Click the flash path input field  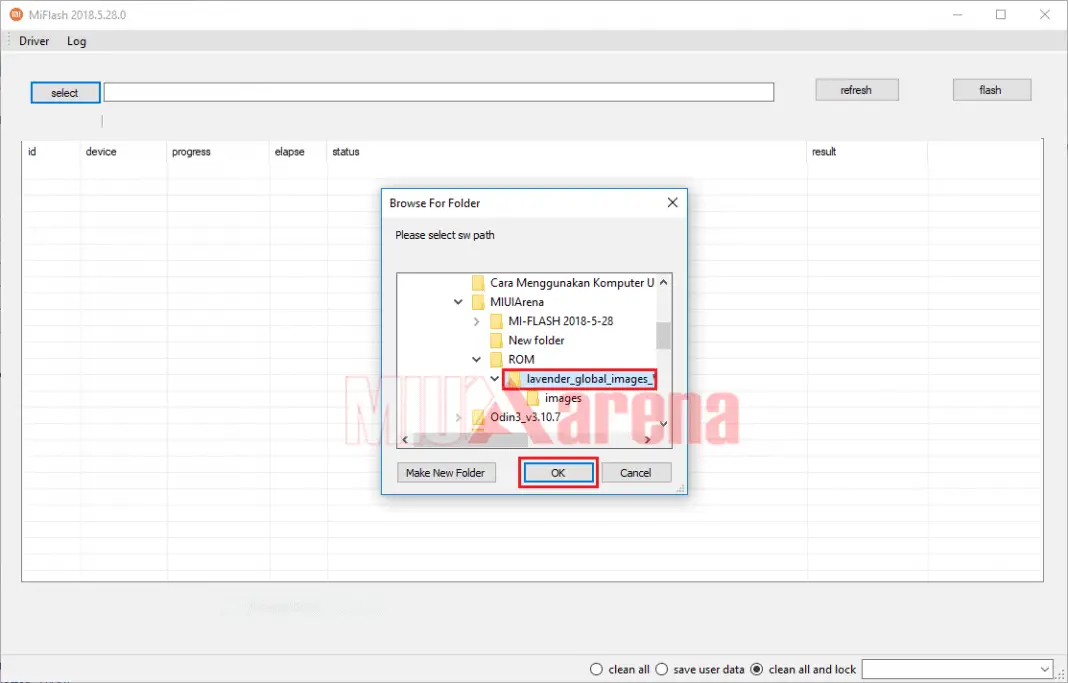438,91
